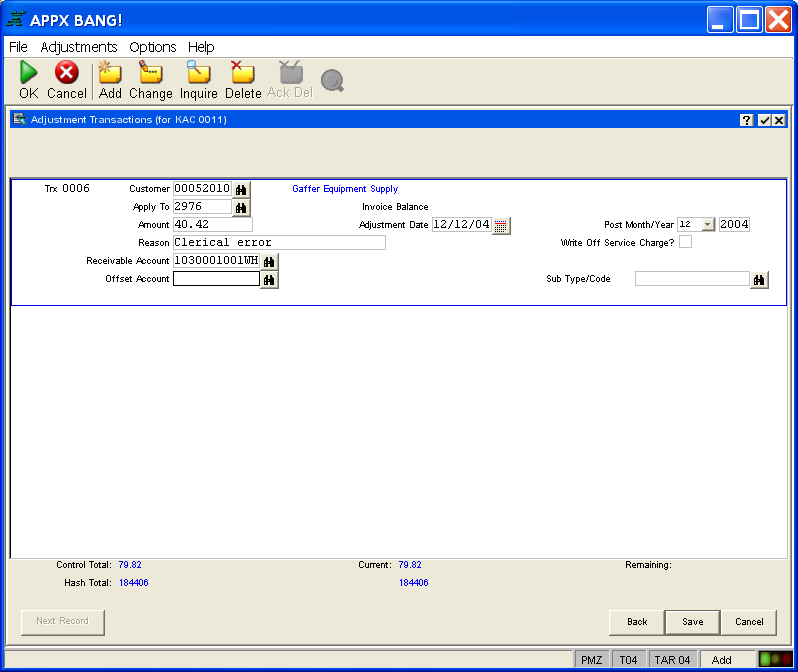Open Offset Account lookup binoculars
Screen dimensions: 798x672
coord(269,280)
